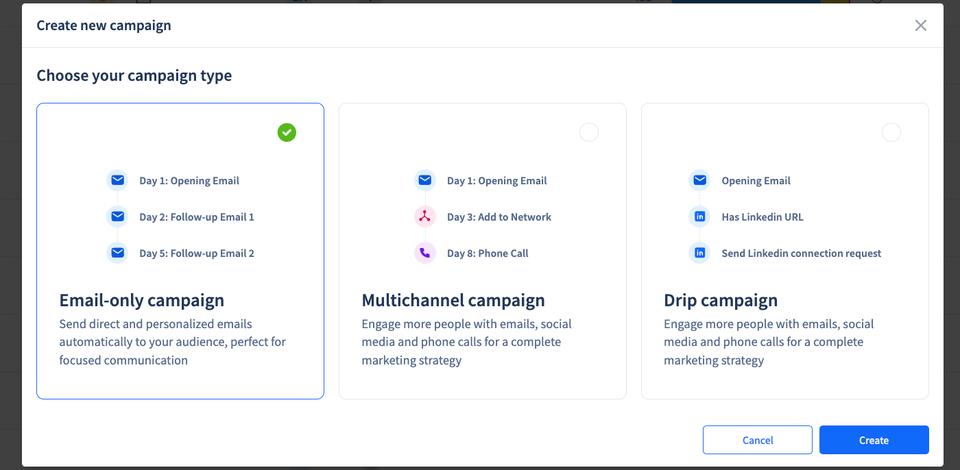Select the Drip campaign radio button
This screenshot has height=470, width=960.
pos(891,132)
